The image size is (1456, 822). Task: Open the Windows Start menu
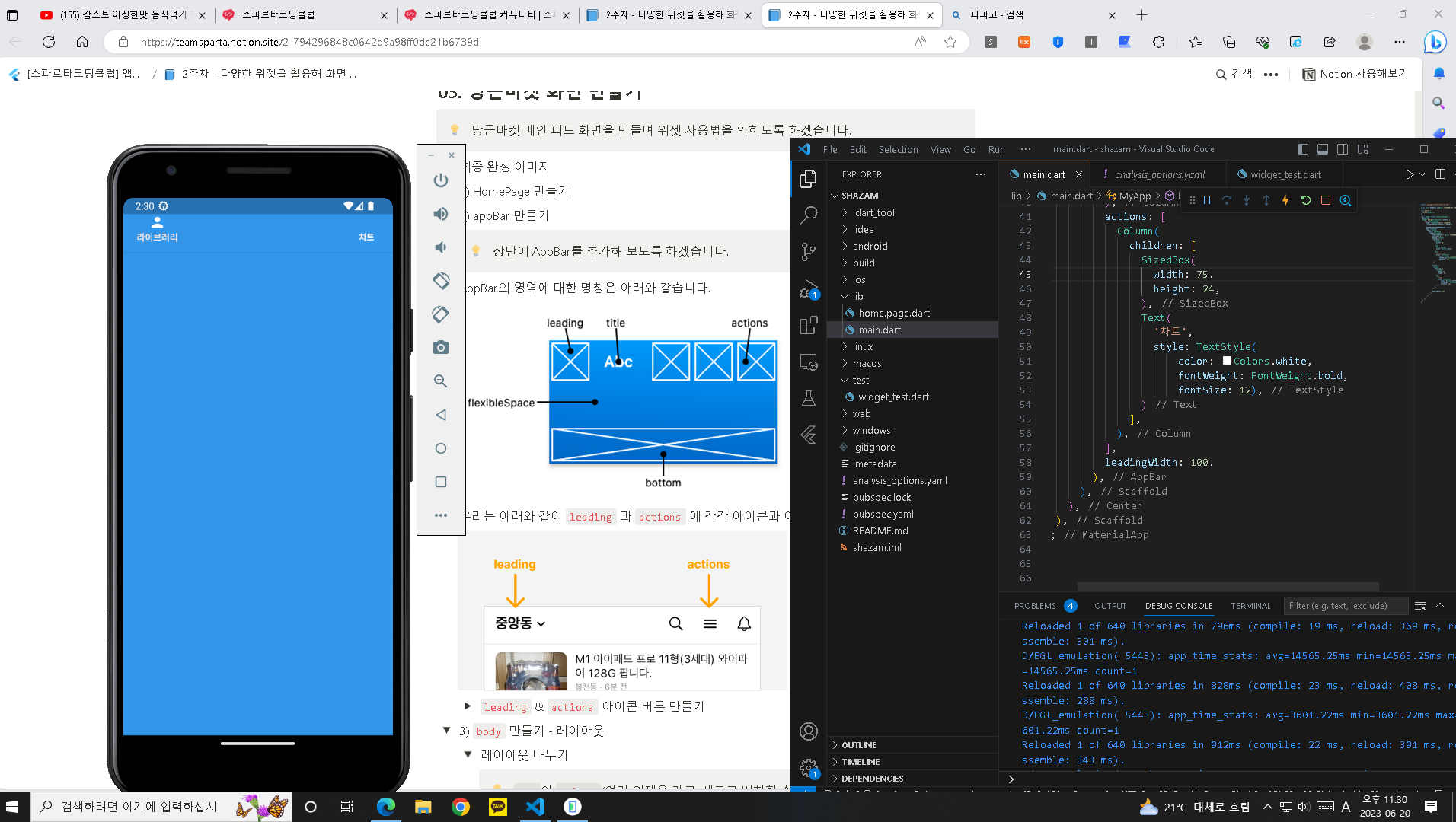[13, 807]
